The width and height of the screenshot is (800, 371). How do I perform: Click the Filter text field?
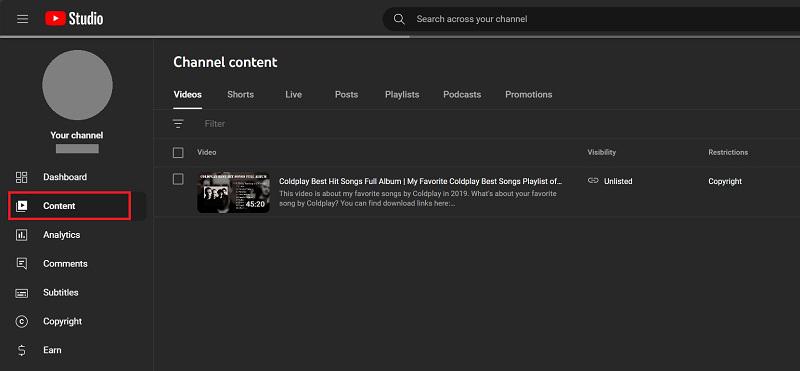coord(215,123)
